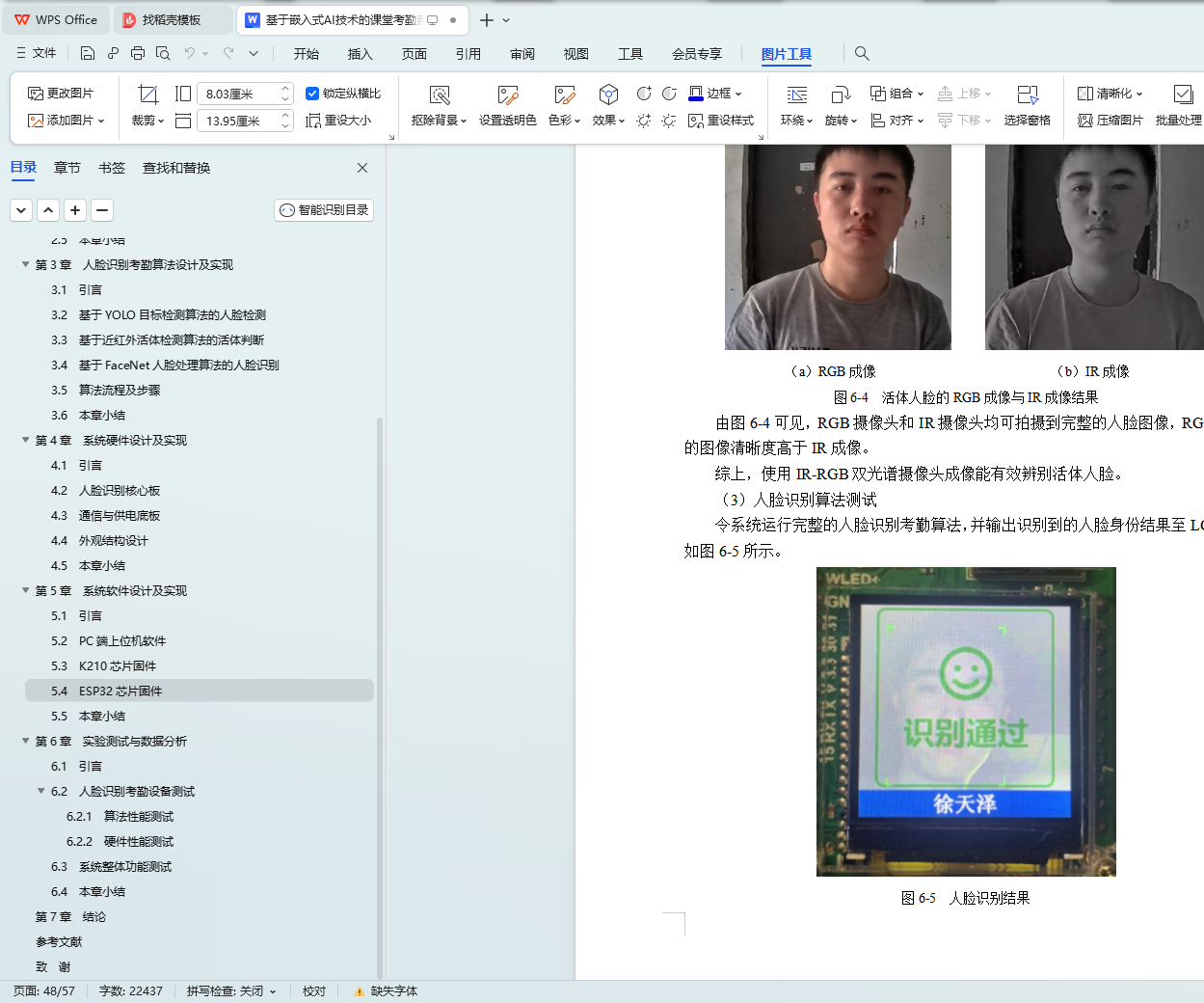The image size is (1204, 1003).
Task: Switch to 视图 ribbon tab
Action: click(x=576, y=54)
